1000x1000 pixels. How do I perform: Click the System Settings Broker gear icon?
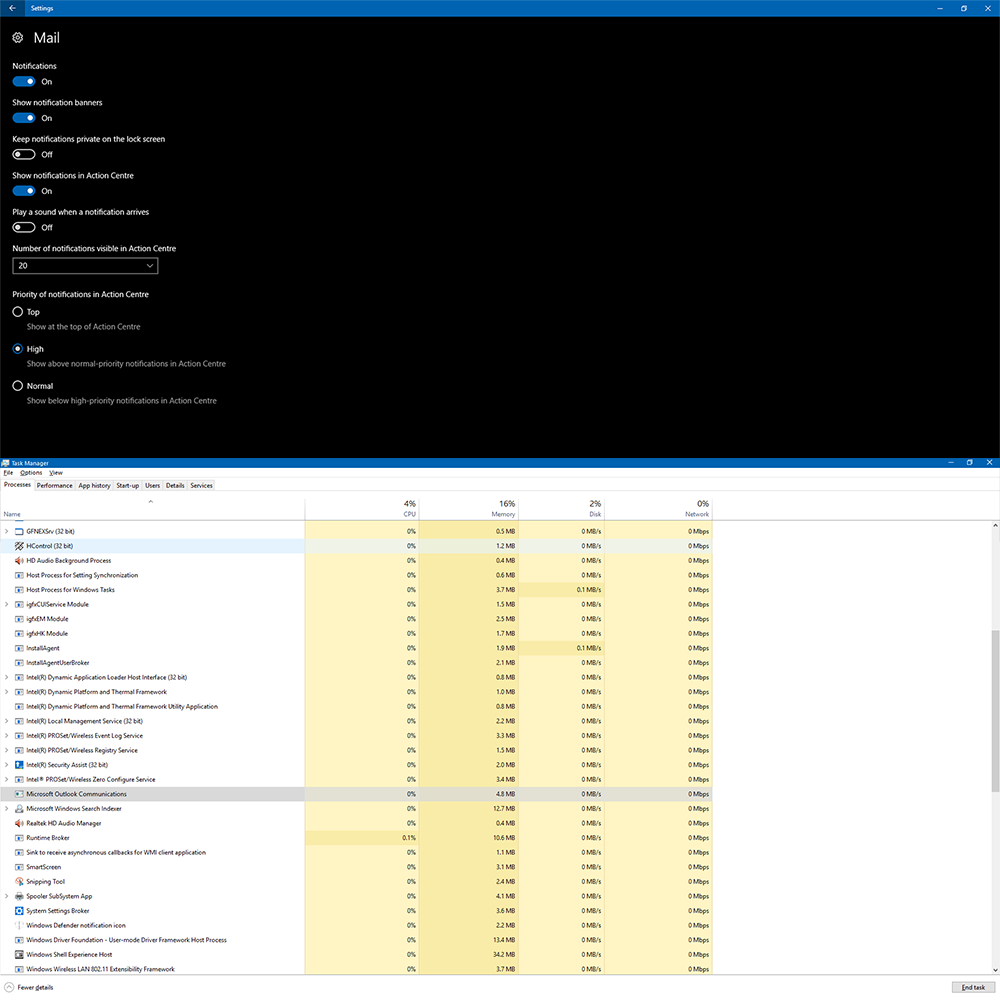19,911
